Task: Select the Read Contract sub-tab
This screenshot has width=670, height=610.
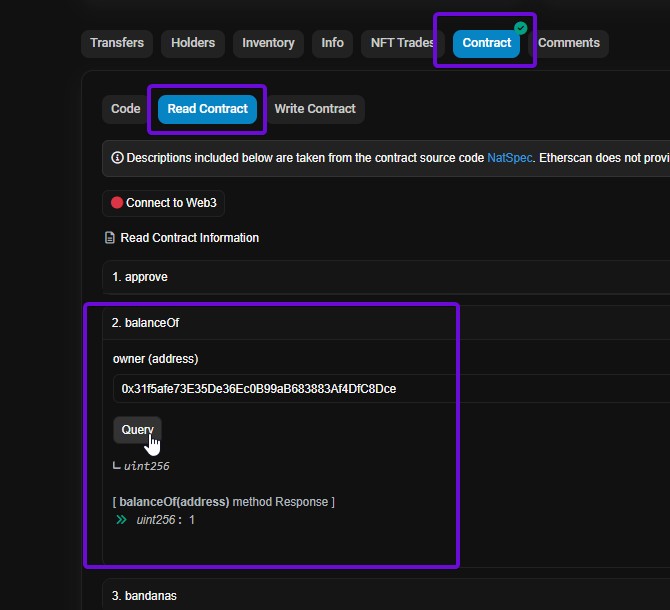Action: (207, 109)
